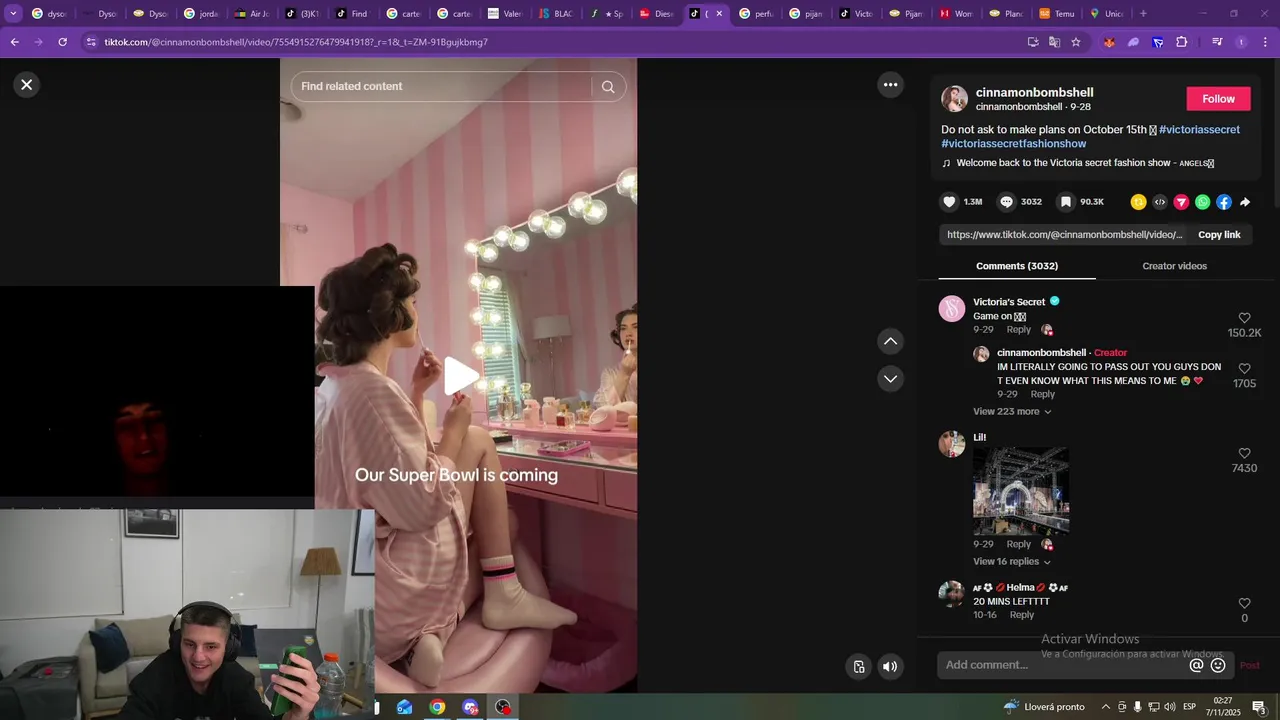The height and width of the screenshot is (720, 1280).
Task: Expand View 223 more replies
Action: point(1012,412)
